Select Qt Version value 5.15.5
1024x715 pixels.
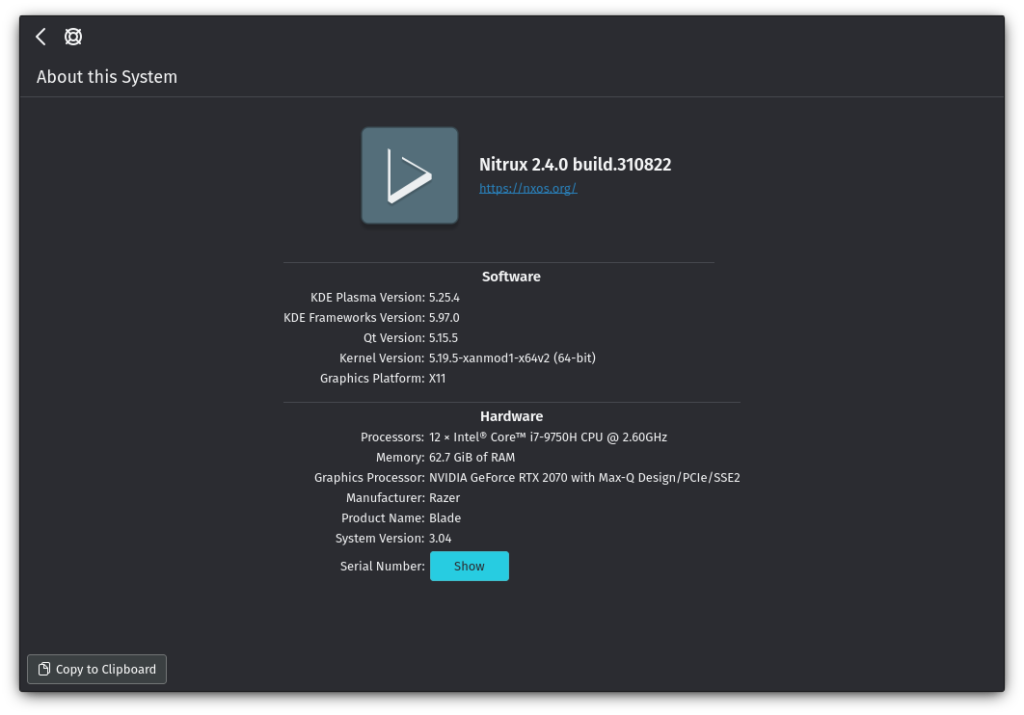(x=443, y=338)
